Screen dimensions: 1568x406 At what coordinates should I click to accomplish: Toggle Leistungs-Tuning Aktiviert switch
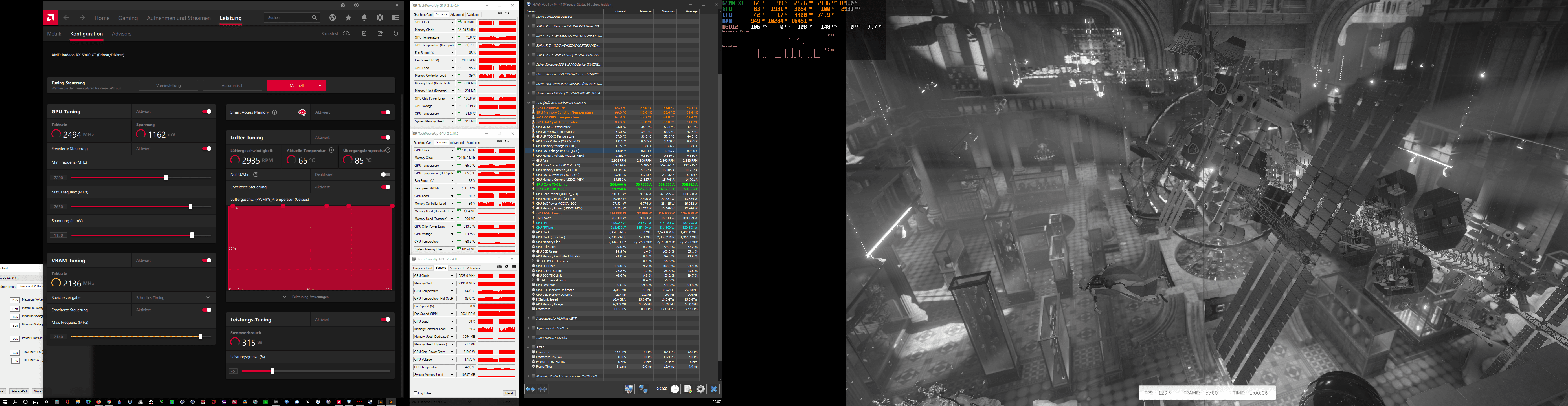[385, 319]
